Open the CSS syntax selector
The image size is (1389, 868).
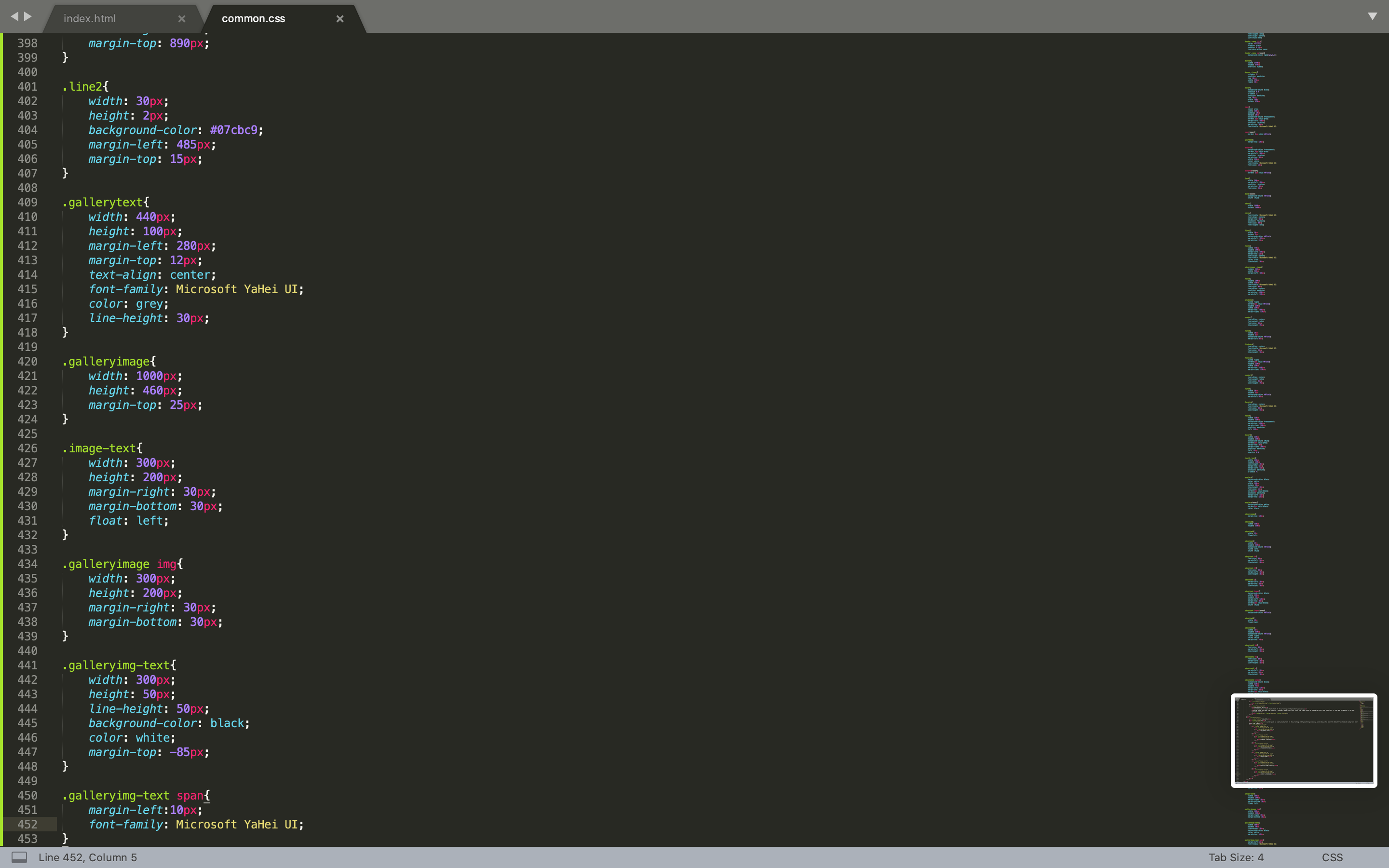[x=1332, y=857]
